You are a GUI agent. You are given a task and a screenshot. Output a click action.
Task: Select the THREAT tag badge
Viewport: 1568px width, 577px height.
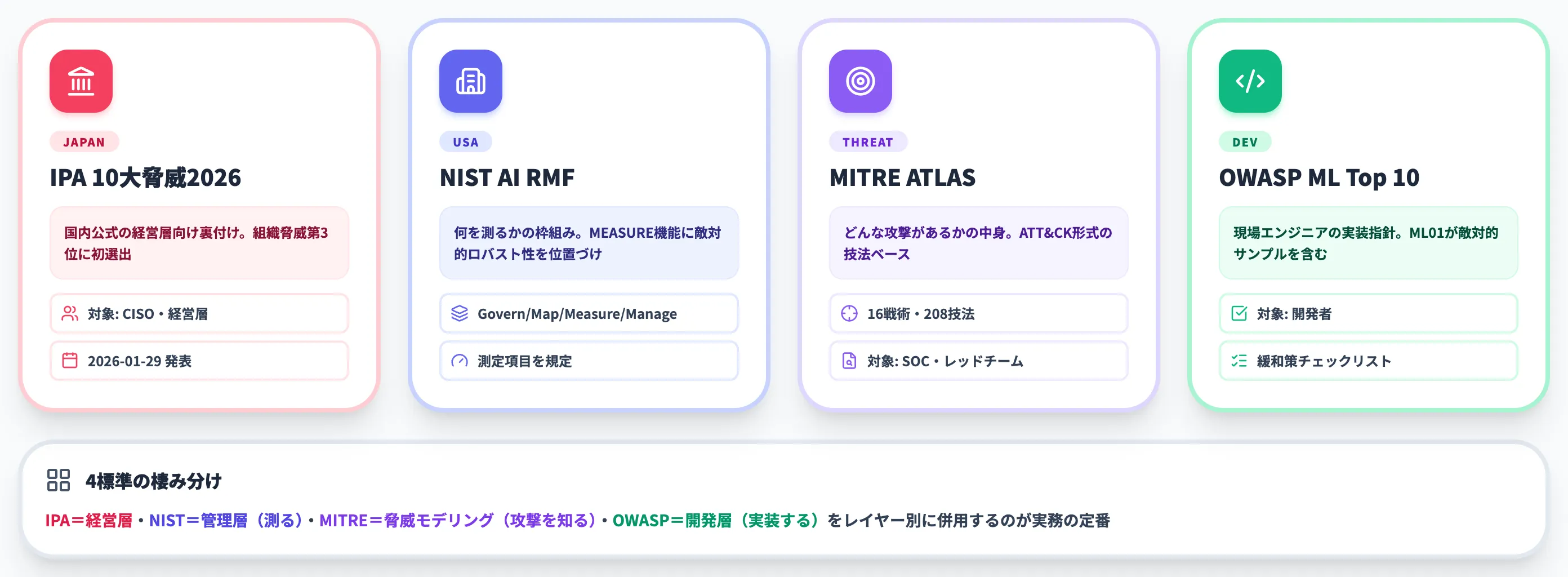867,142
